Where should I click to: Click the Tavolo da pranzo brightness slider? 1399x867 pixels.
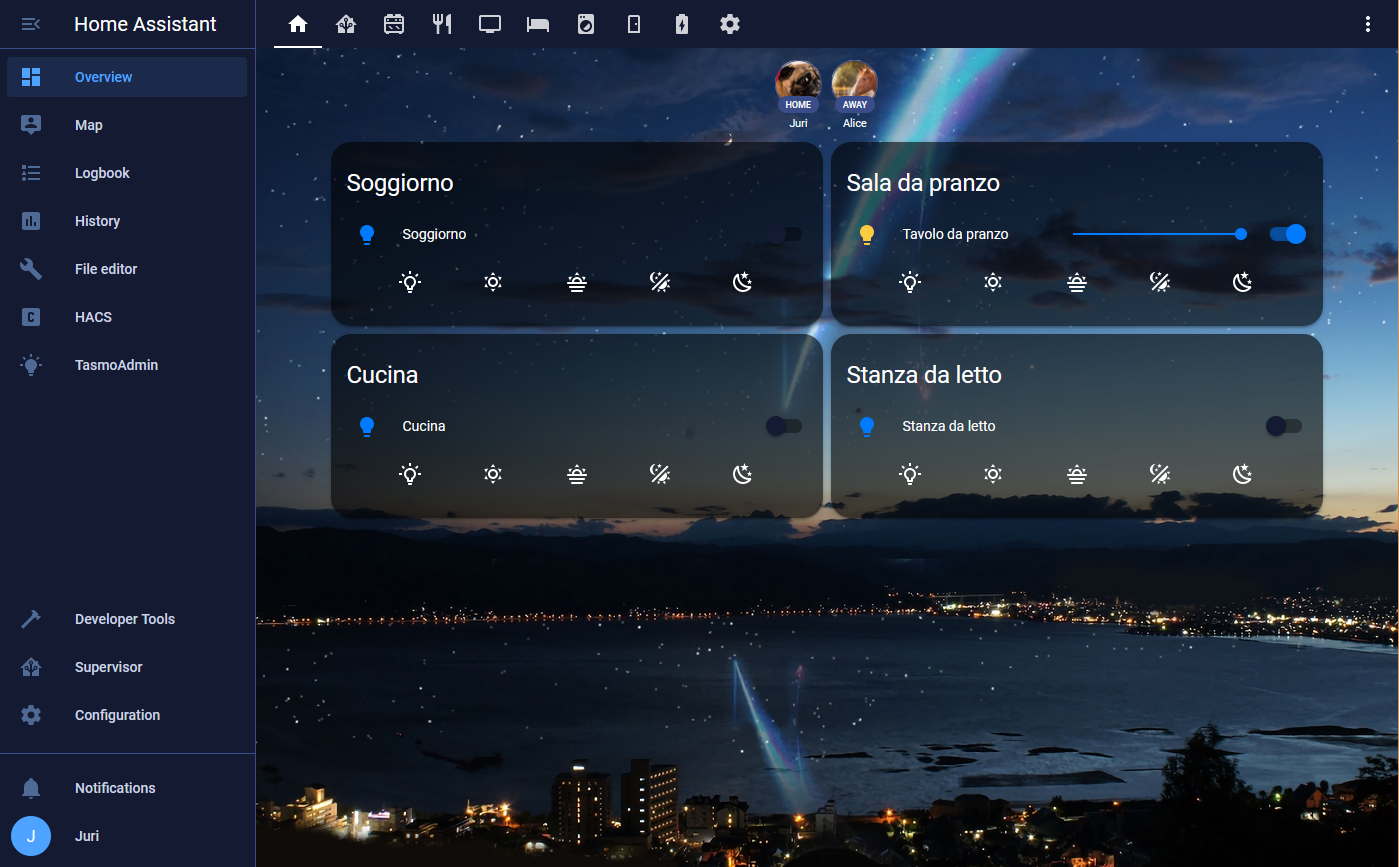pyautogui.click(x=1157, y=234)
